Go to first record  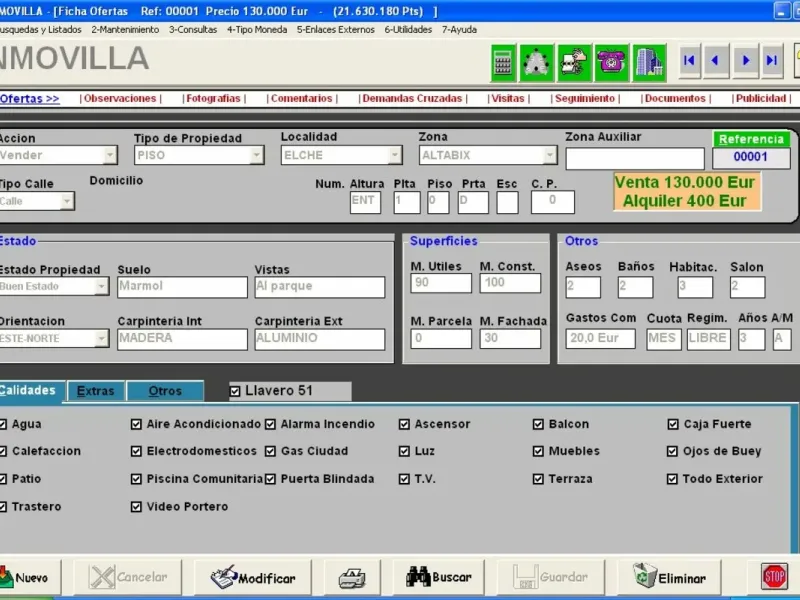tap(689, 61)
